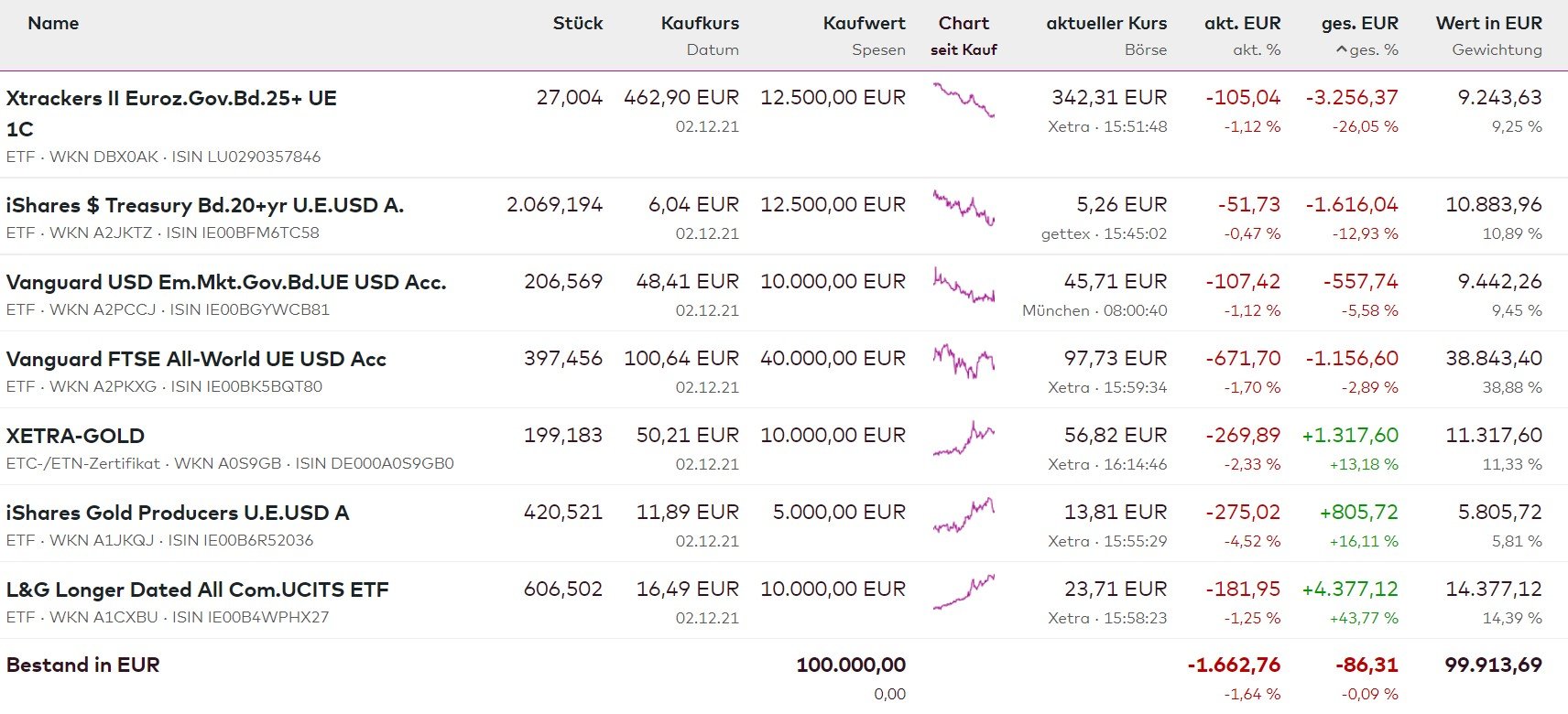
Task: Open Vanguard FTSE All-World UE USD Acc link
Action: [196, 359]
